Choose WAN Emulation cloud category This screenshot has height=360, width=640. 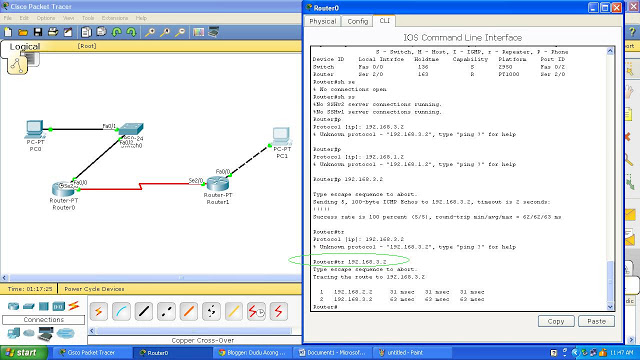tap(29, 333)
